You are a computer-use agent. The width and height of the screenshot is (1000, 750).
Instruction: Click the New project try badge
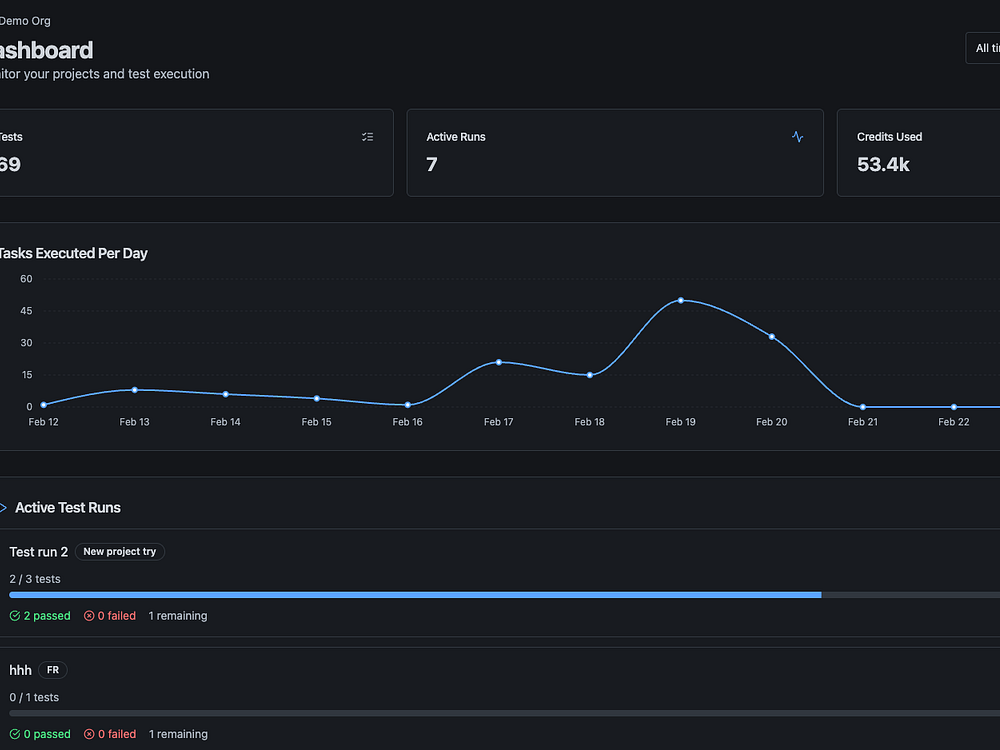coord(120,552)
